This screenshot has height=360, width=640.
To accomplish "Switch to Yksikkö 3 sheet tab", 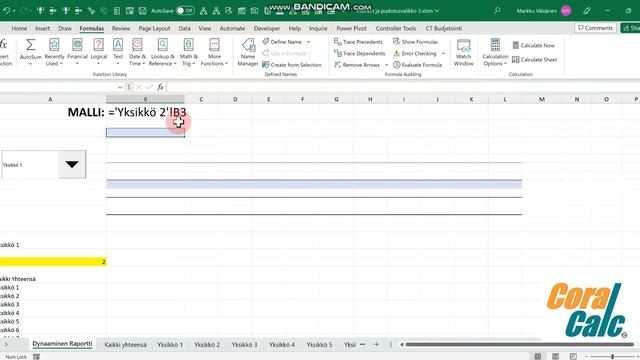I will point(244,344).
